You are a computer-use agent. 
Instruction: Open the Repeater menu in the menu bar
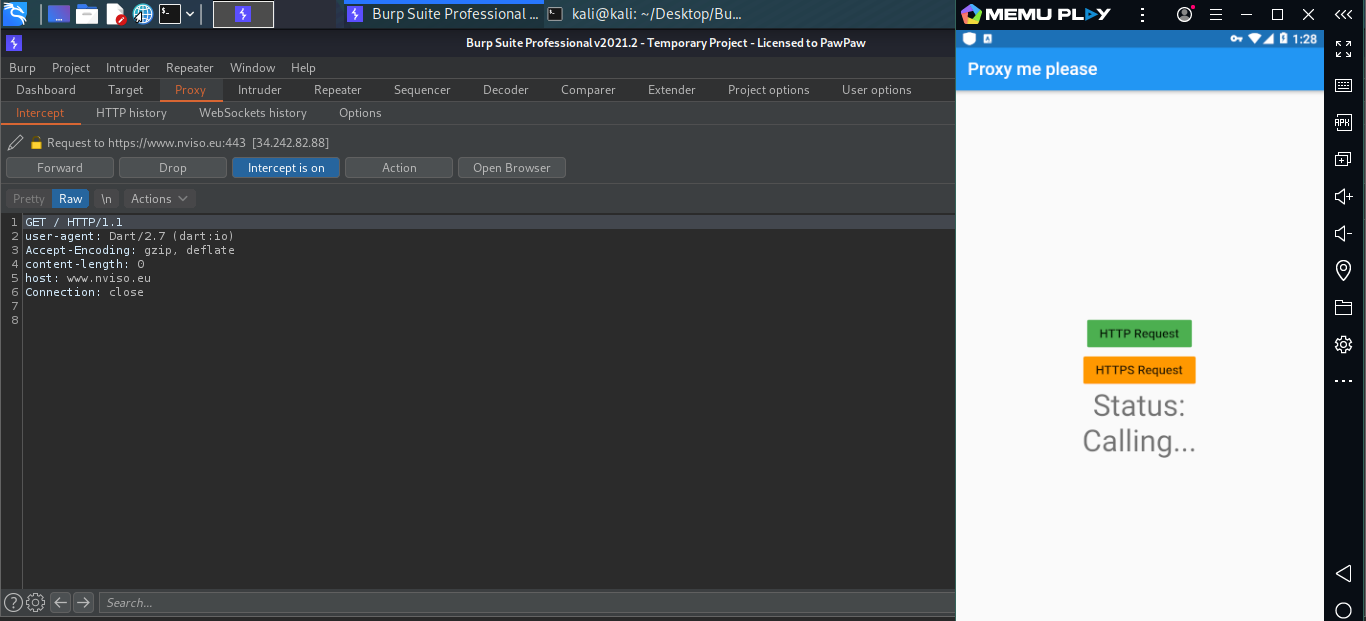[x=190, y=68]
